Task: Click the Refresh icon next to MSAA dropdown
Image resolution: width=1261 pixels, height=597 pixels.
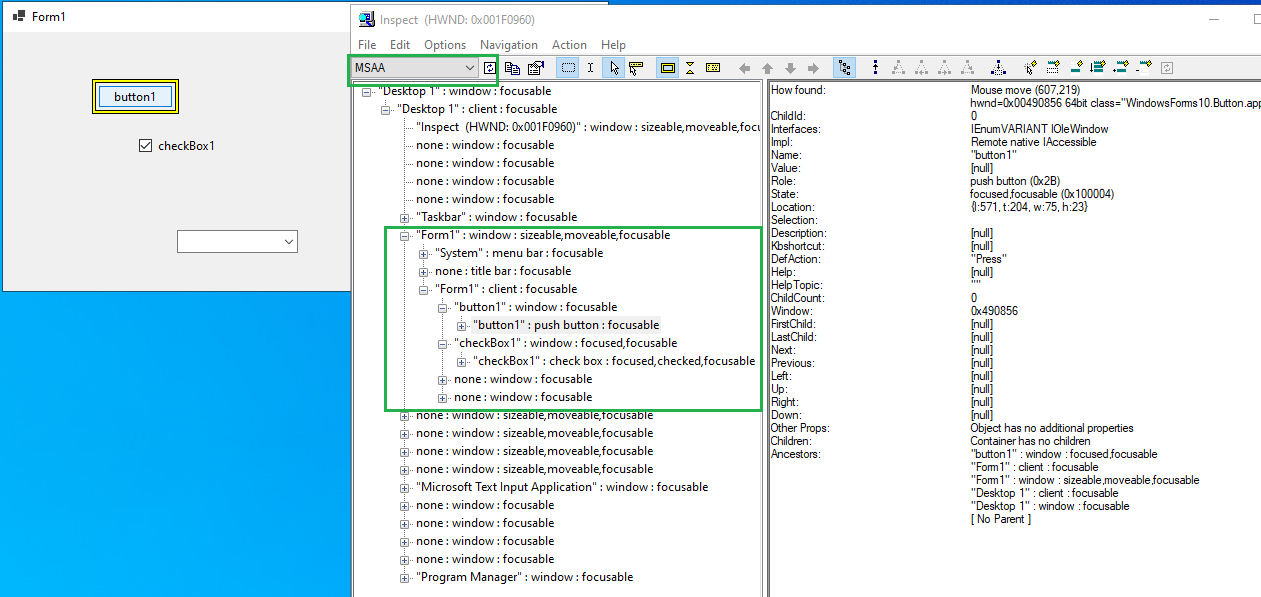Action: pos(490,67)
